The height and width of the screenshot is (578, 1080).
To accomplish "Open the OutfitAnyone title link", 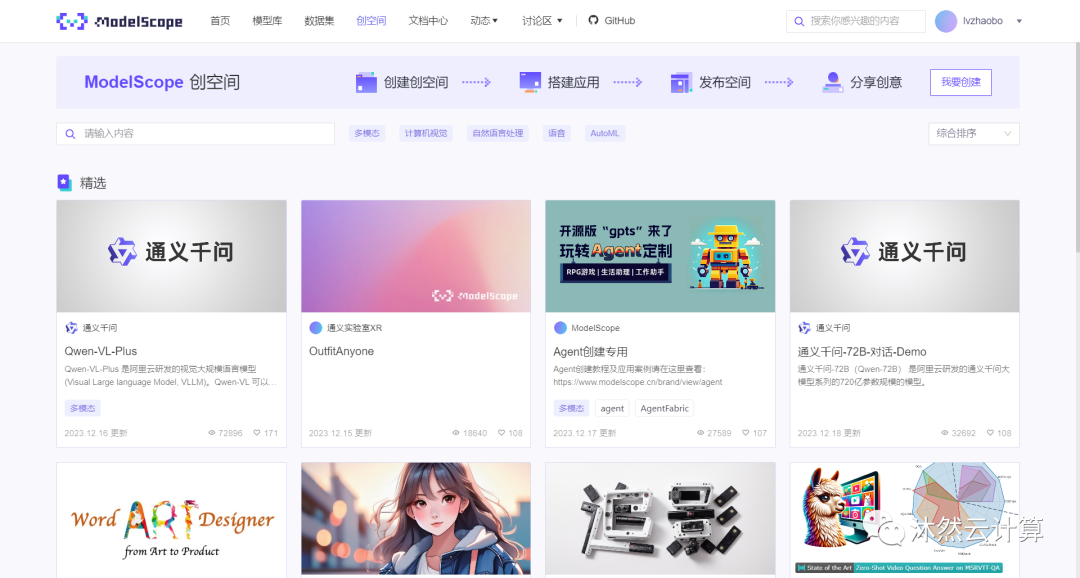I will (342, 351).
